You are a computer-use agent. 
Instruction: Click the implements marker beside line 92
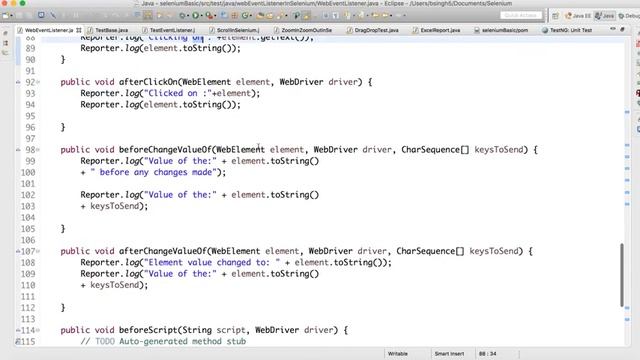(18, 82)
